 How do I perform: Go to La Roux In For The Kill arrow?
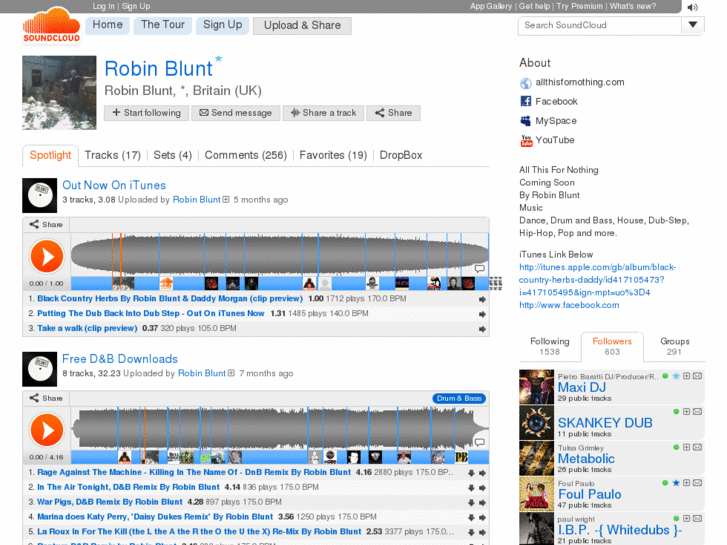(482, 532)
